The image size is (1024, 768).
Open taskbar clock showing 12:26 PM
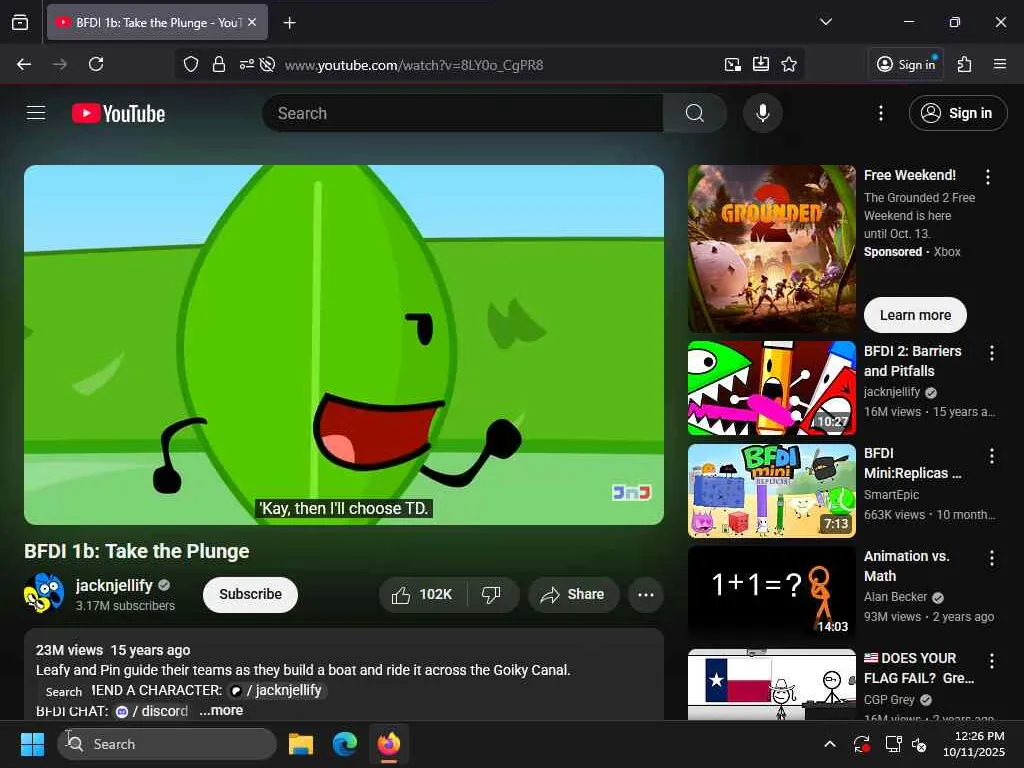coord(974,744)
